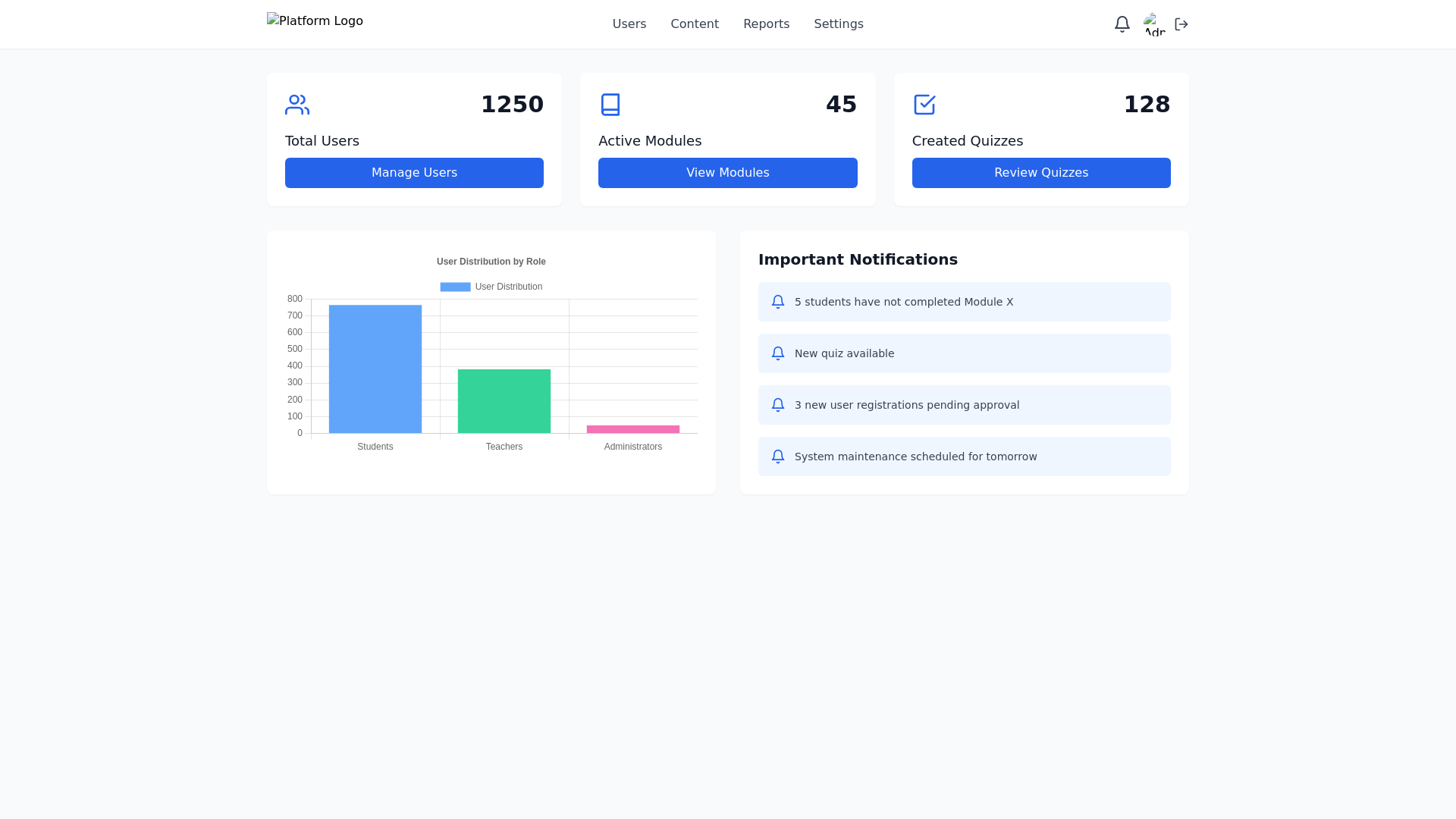The width and height of the screenshot is (1456, 819).
Task: Click the blue User Distribution legend swatch
Action: pyautogui.click(x=454, y=286)
